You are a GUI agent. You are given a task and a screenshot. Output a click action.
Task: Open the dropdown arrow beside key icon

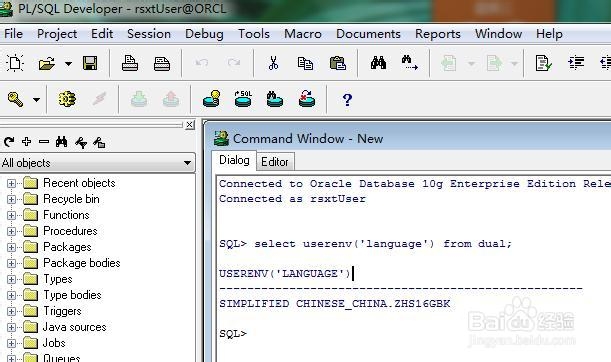[36, 100]
